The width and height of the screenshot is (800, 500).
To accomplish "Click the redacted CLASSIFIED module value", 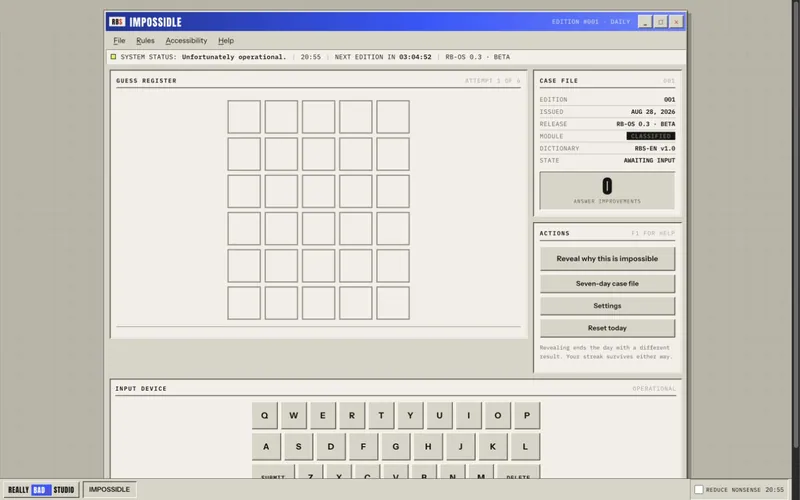I will click(651, 136).
